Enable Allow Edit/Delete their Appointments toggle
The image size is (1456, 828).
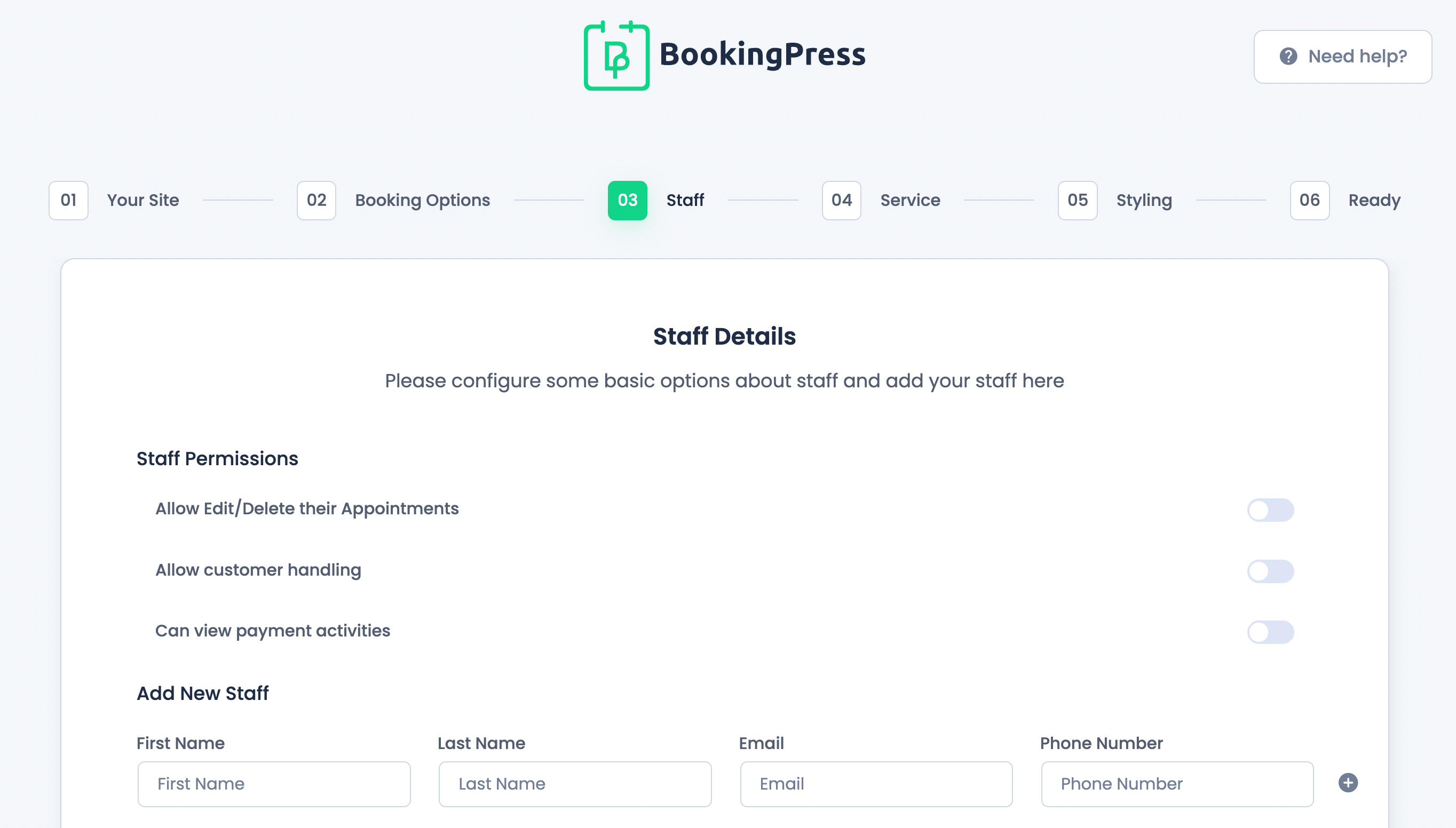(x=1270, y=510)
